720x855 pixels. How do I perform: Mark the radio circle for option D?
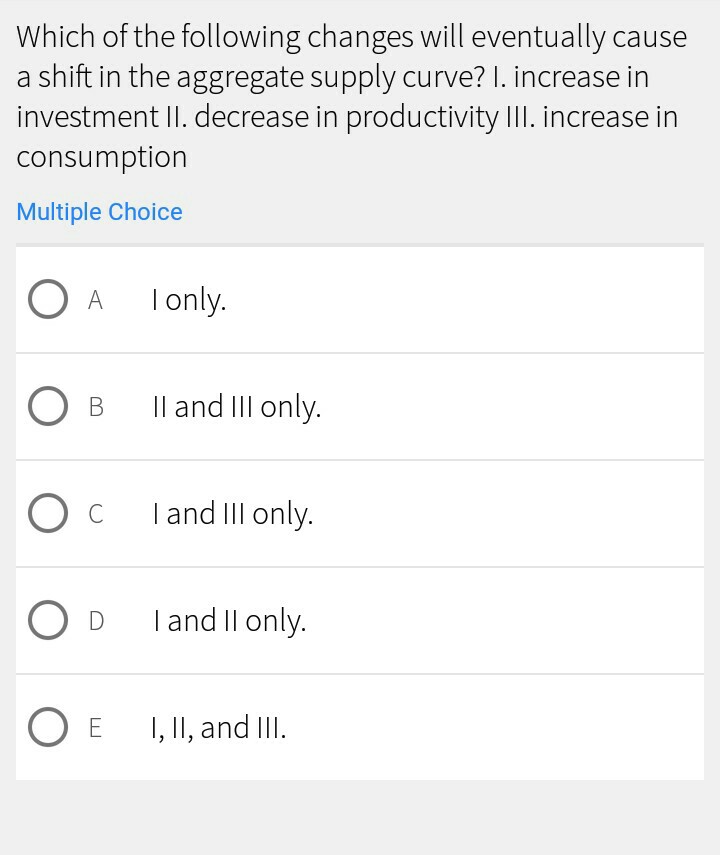tap(47, 620)
